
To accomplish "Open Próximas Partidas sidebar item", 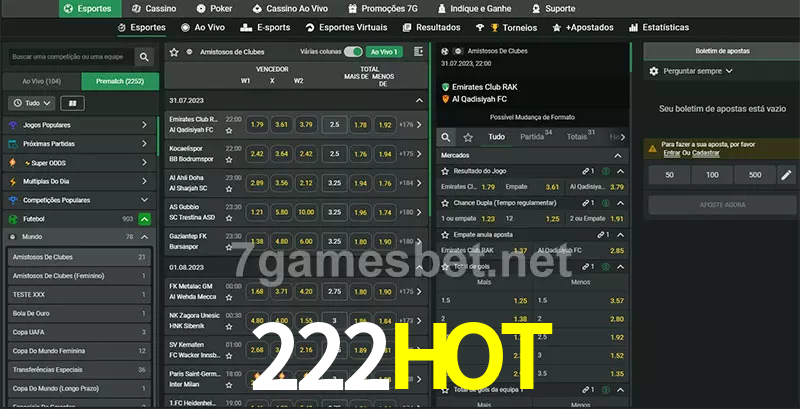I will pyautogui.click(x=79, y=144).
